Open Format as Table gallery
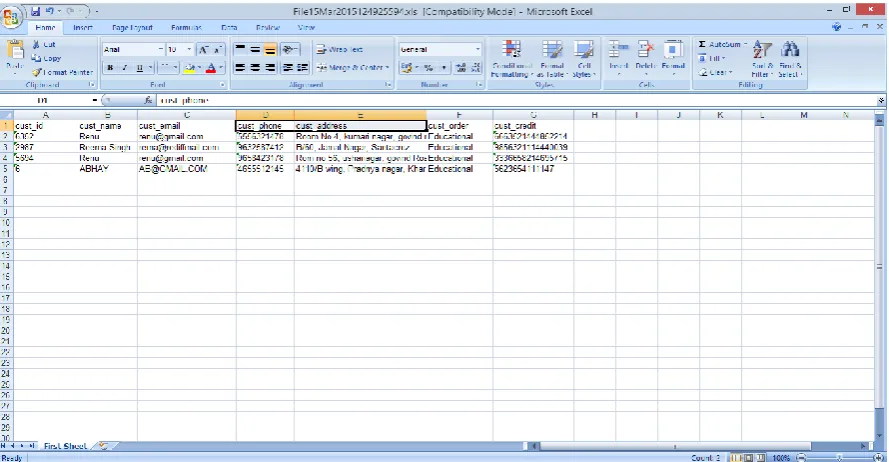Image resolution: width=889 pixels, height=462 pixels. pos(552,59)
